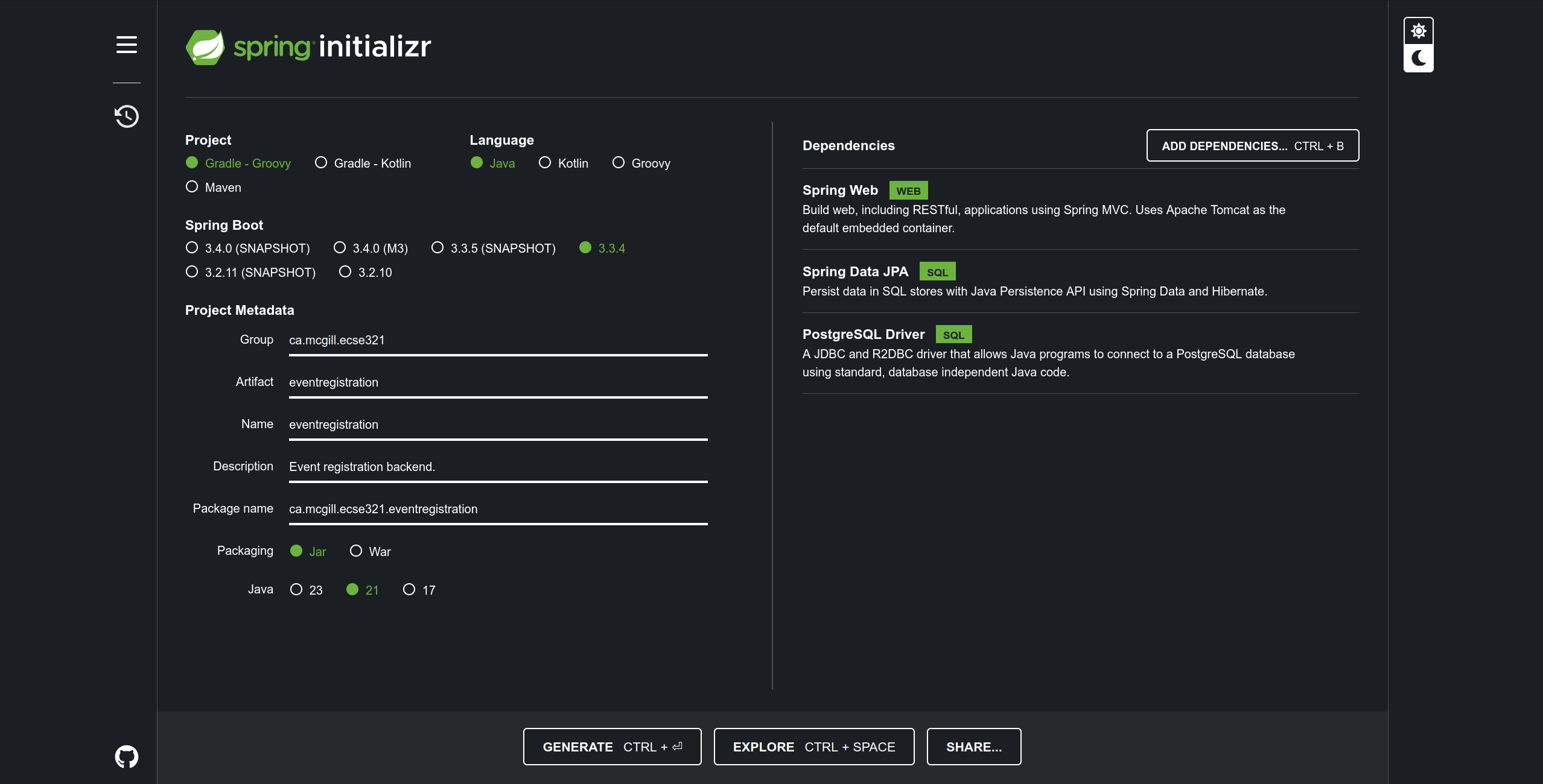Click Add Dependencies button

coord(1252,145)
